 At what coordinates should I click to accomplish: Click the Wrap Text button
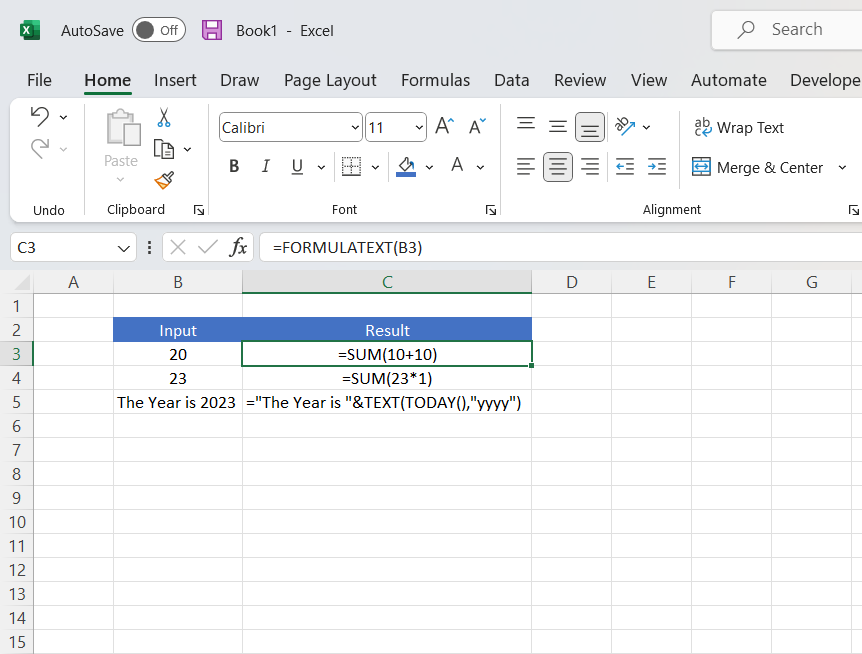[739, 127]
